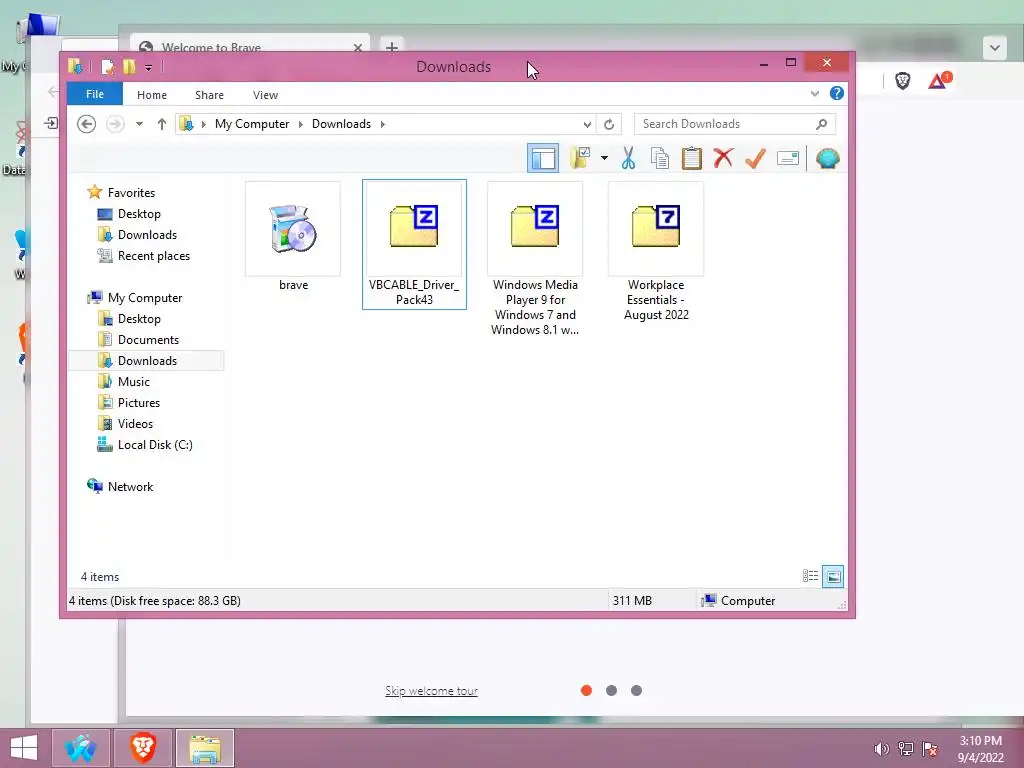
Task: Click Skip welcome tour link in Brave
Action: click(431, 690)
